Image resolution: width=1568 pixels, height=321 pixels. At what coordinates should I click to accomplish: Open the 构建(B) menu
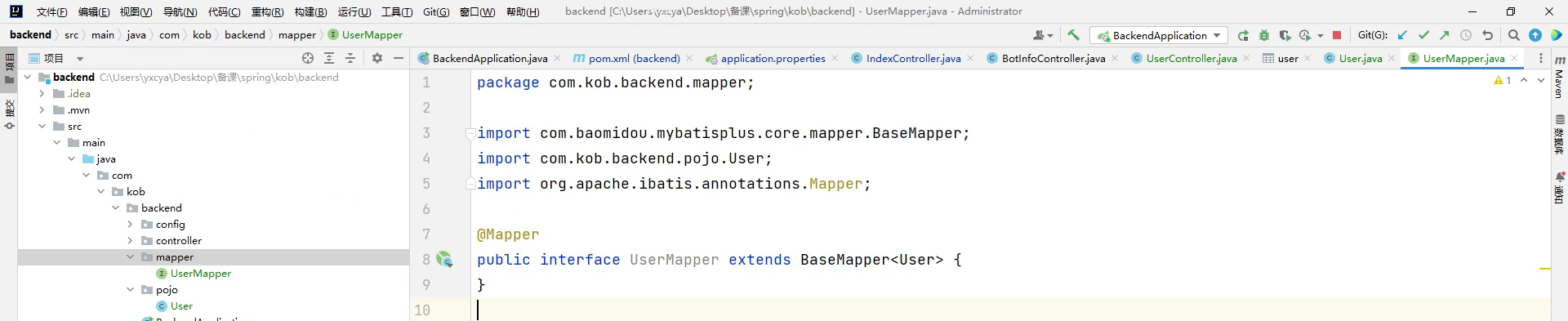310,11
